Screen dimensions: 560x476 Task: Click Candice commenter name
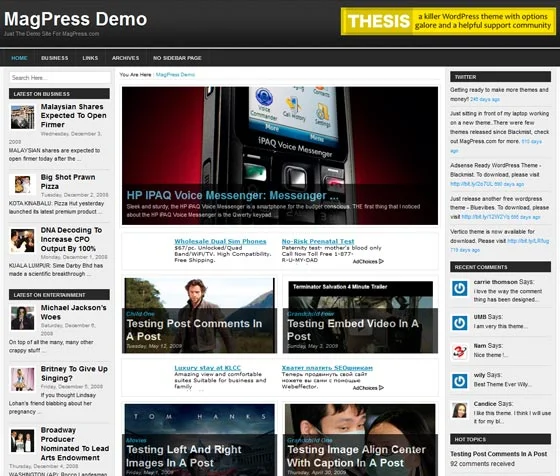click(485, 404)
